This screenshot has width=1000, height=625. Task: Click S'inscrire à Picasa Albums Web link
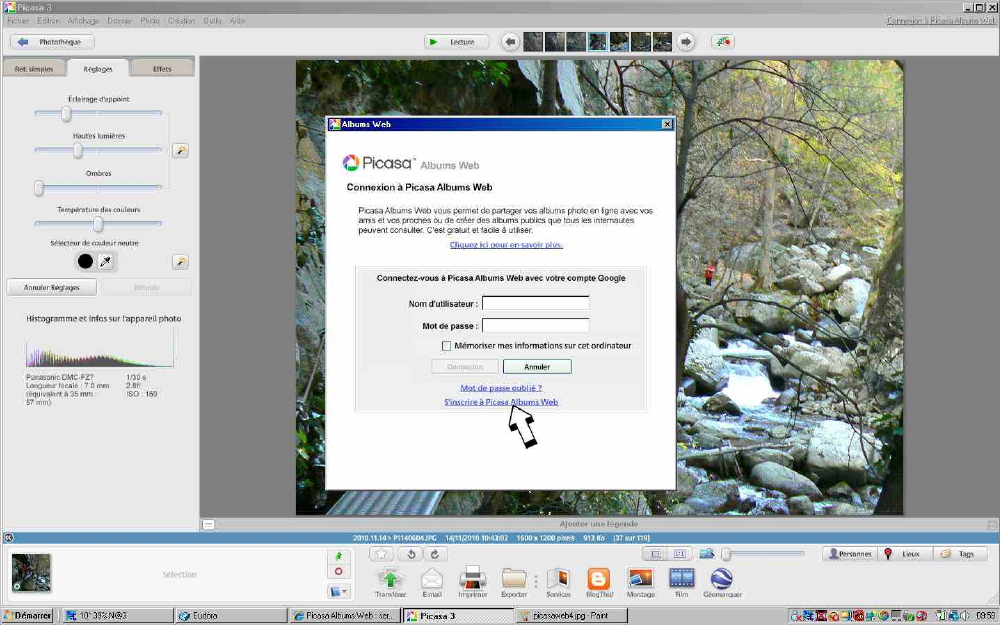501,402
